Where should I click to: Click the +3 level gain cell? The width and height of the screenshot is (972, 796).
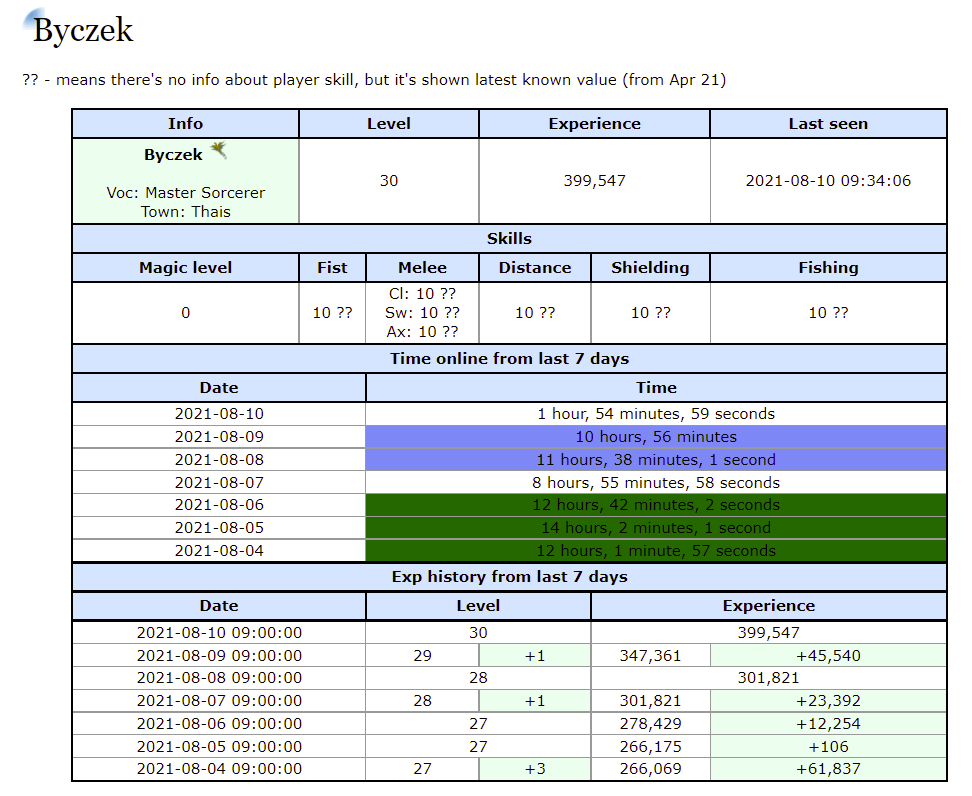535,769
